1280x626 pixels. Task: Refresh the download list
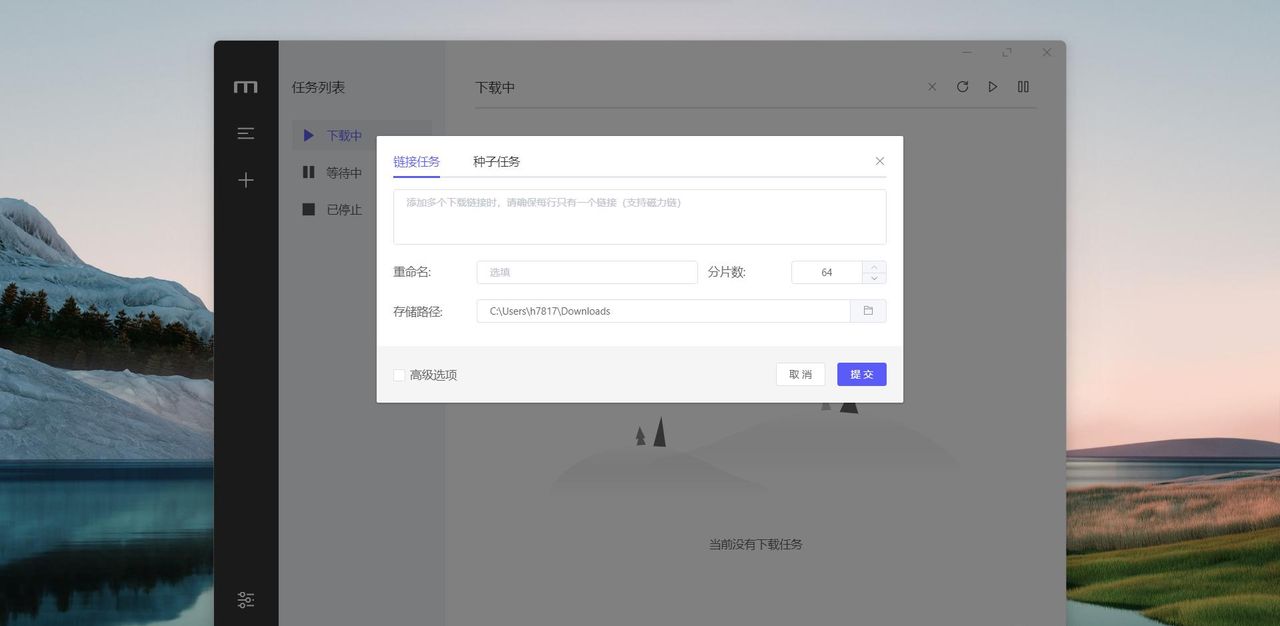click(962, 87)
